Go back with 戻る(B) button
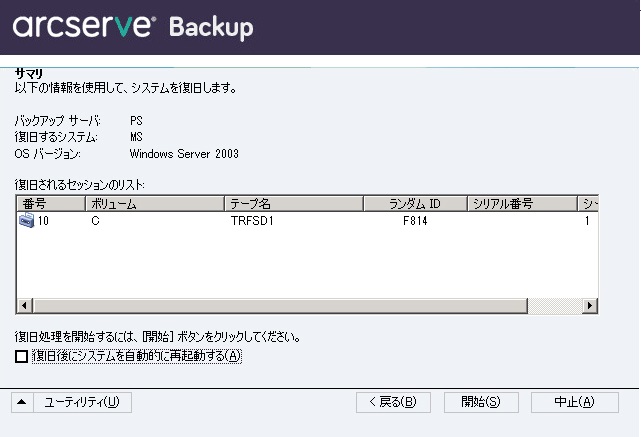The width and height of the screenshot is (641, 437). 393,402
